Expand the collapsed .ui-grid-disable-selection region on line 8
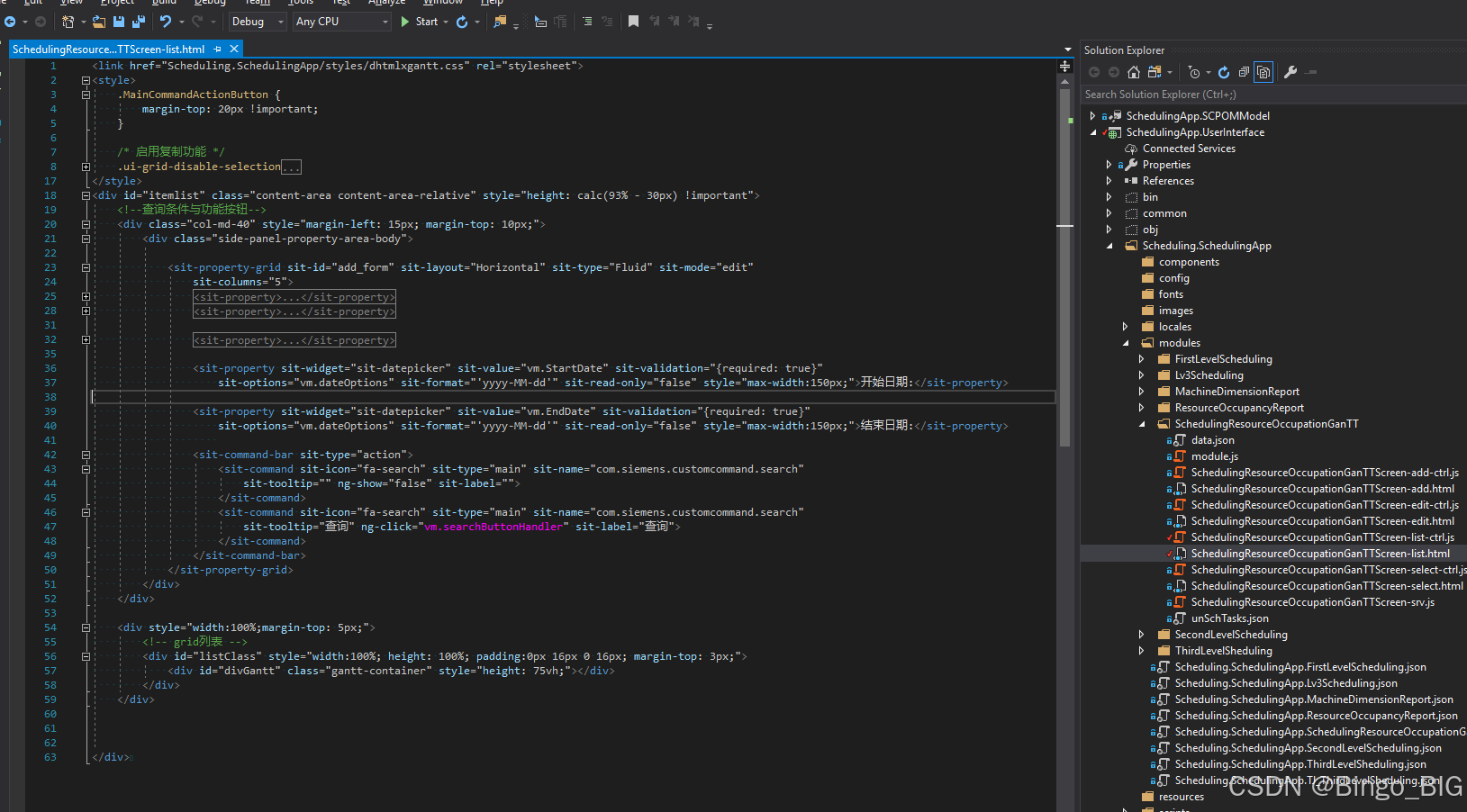The width and height of the screenshot is (1467, 812). click(x=86, y=167)
